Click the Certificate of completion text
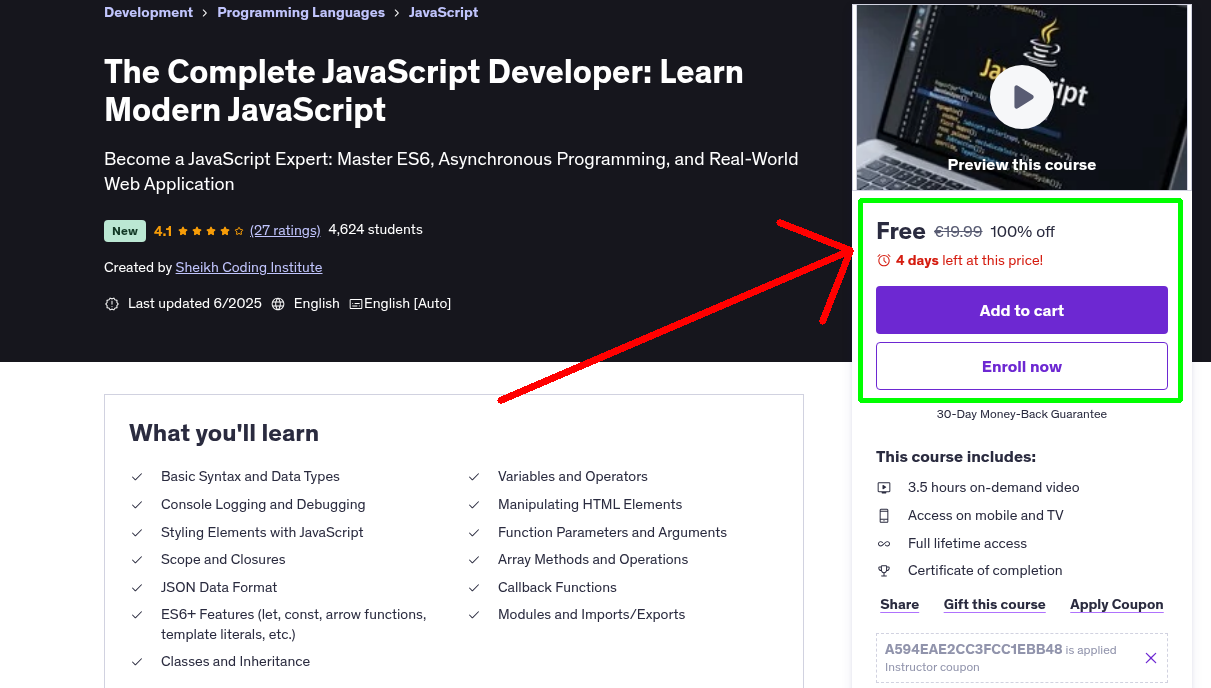The width and height of the screenshot is (1211, 688). pyautogui.click(x=985, y=571)
